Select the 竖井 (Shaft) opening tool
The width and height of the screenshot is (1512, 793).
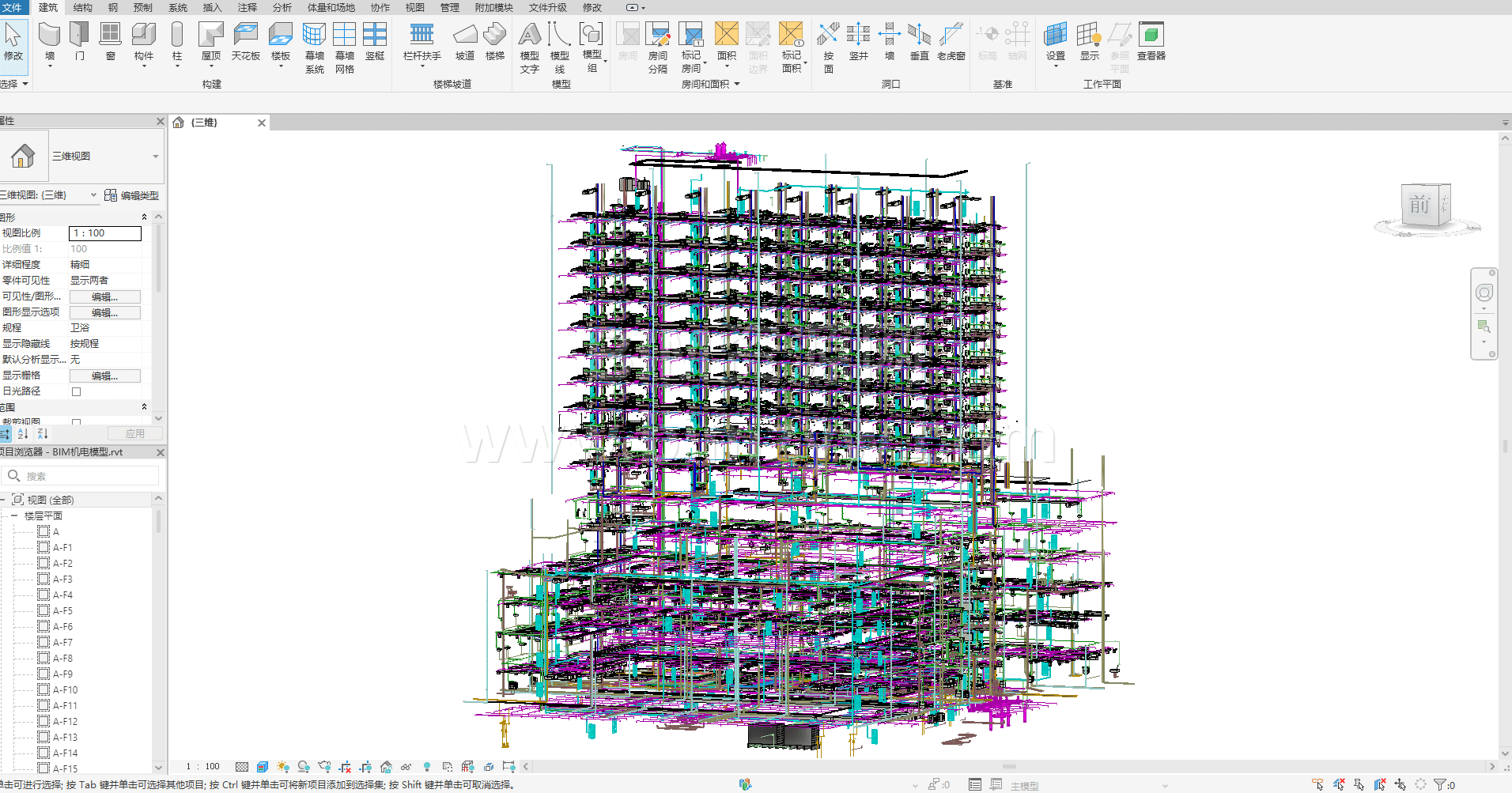click(858, 36)
